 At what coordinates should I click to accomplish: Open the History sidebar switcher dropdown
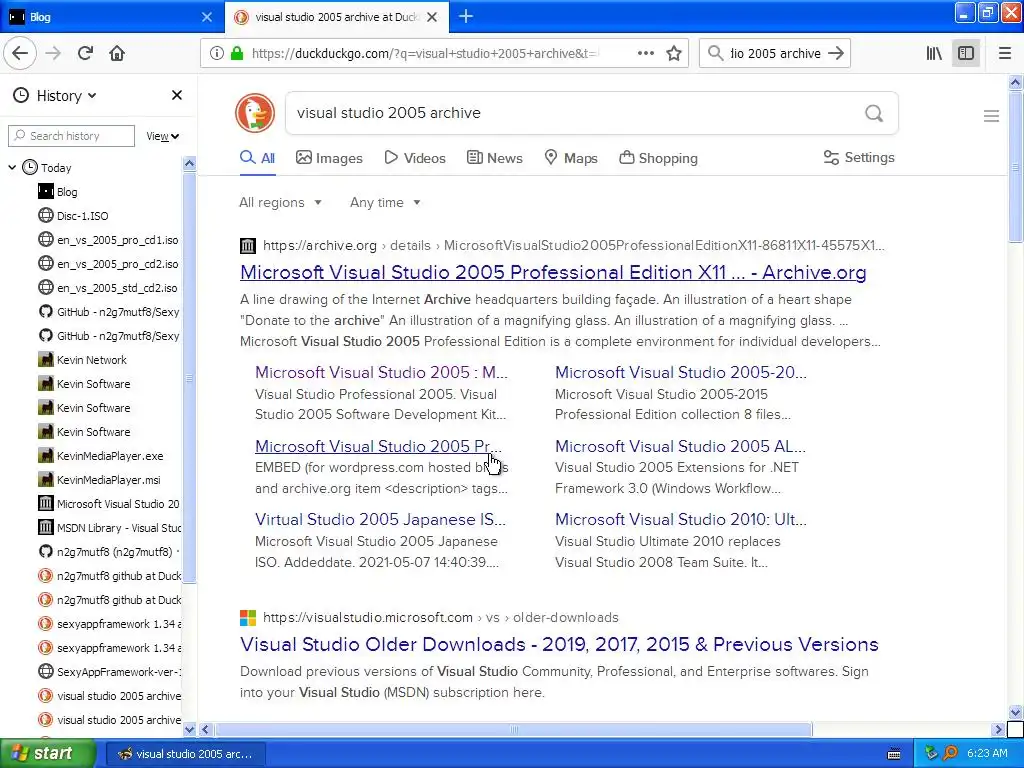click(x=56, y=95)
